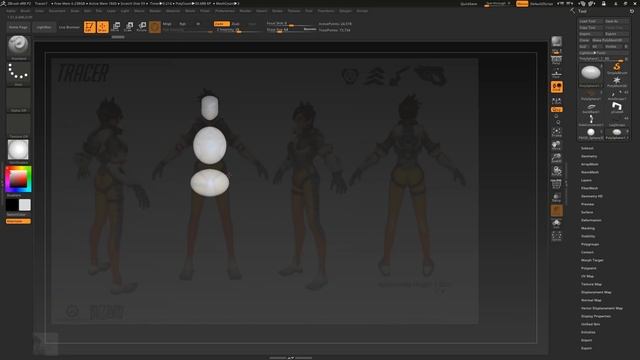
Task: Expand the Normal Map sub-palette
Action: coord(591,300)
